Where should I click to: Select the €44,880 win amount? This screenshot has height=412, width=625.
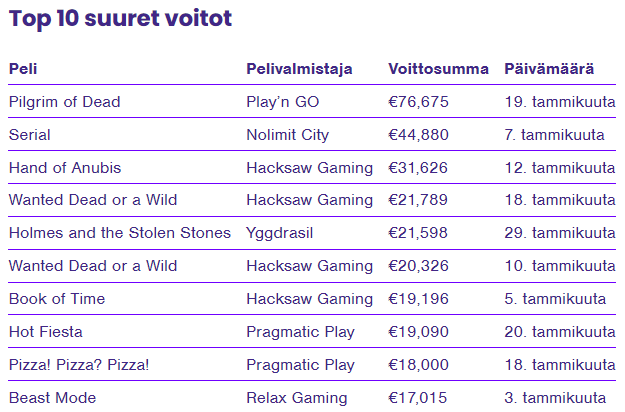point(419,135)
